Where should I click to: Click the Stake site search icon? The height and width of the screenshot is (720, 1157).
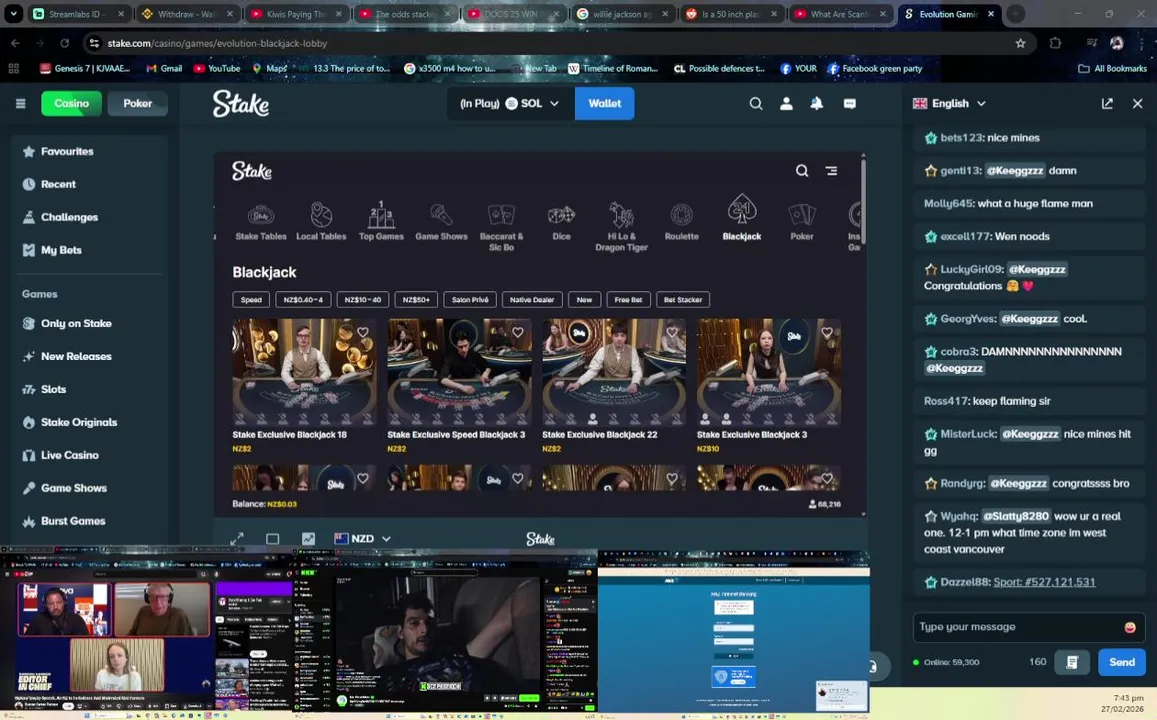[x=756, y=104]
